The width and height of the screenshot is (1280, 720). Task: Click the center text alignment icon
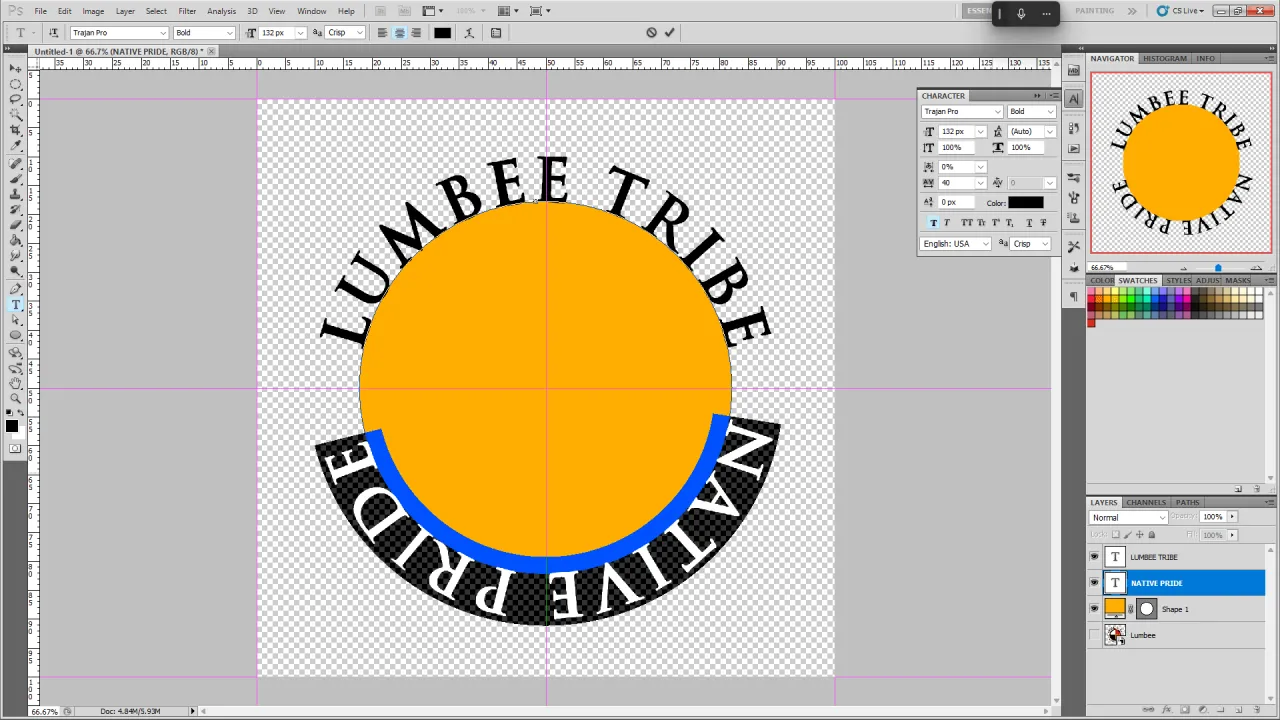pyautogui.click(x=399, y=32)
